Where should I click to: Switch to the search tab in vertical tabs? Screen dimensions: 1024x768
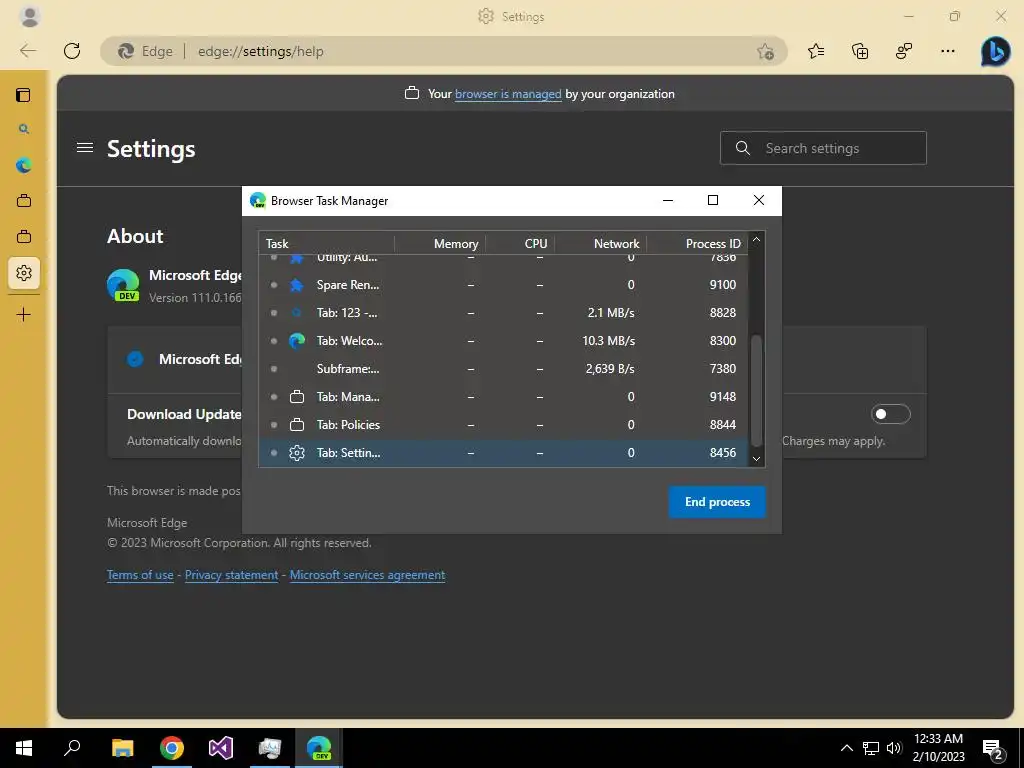tap(24, 129)
